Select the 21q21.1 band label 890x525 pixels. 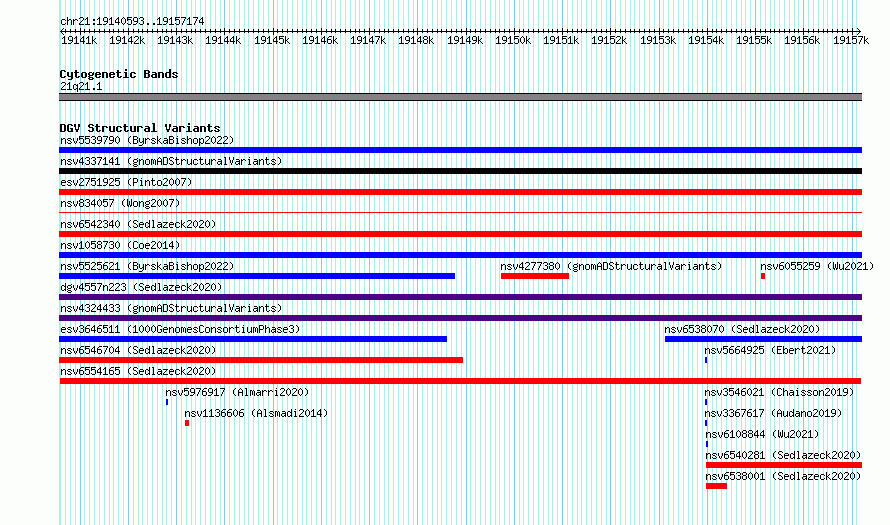pos(81,86)
